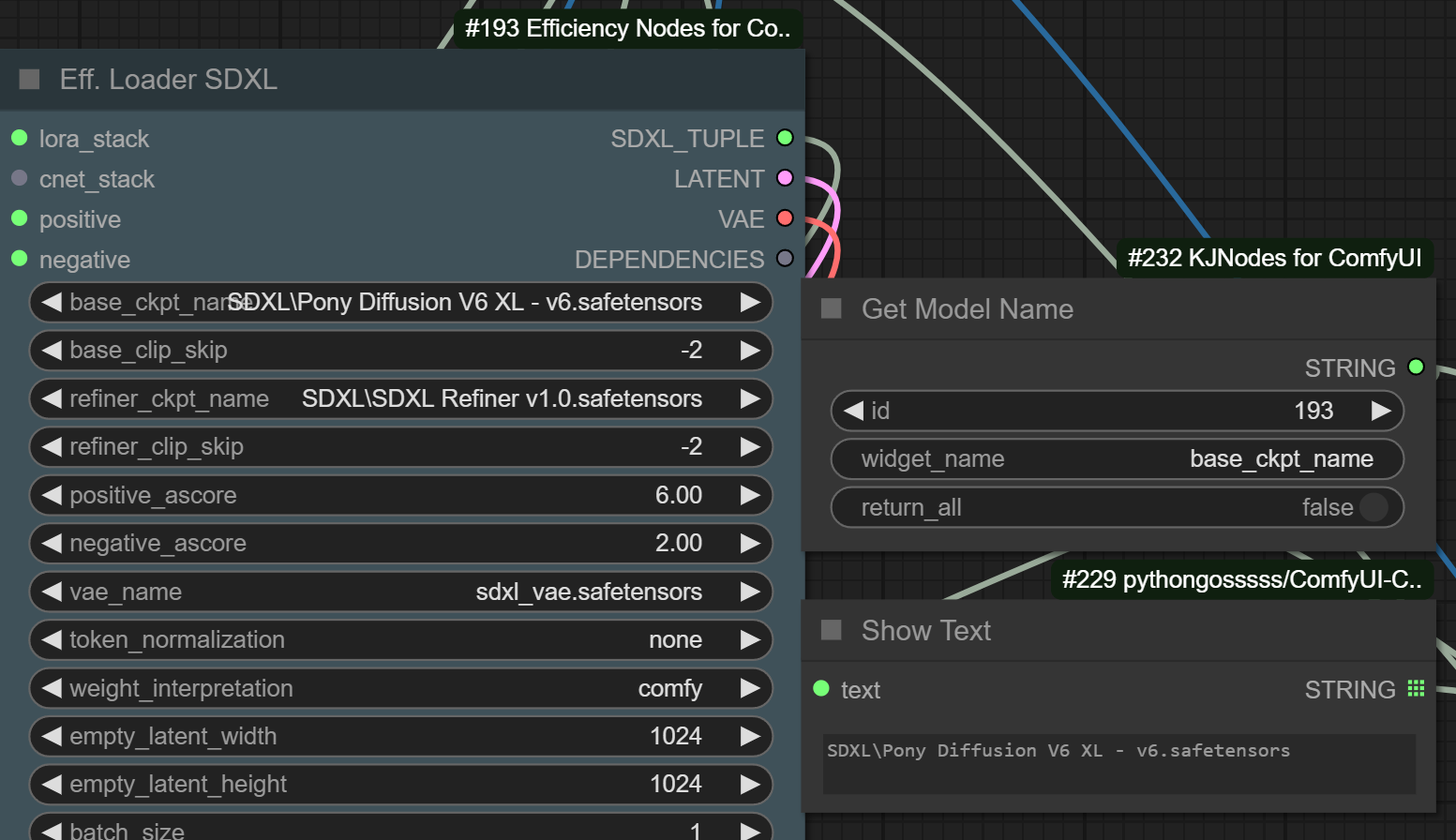This screenshot has width=1456, height=840.
Task: Click Get Model Name STRING output dot
Action: pos(1416,367)
